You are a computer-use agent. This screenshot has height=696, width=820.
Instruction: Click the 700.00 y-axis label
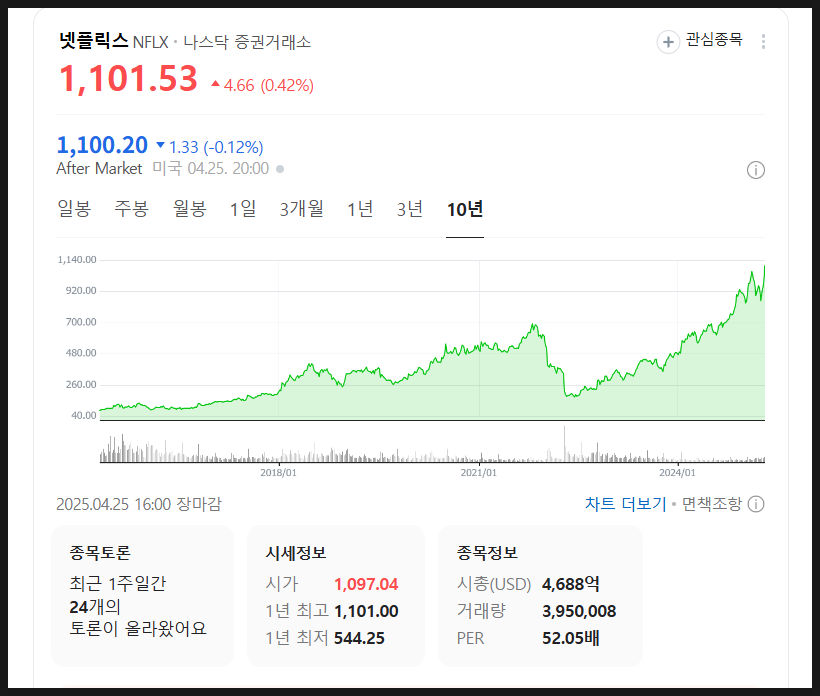point(81,322)
